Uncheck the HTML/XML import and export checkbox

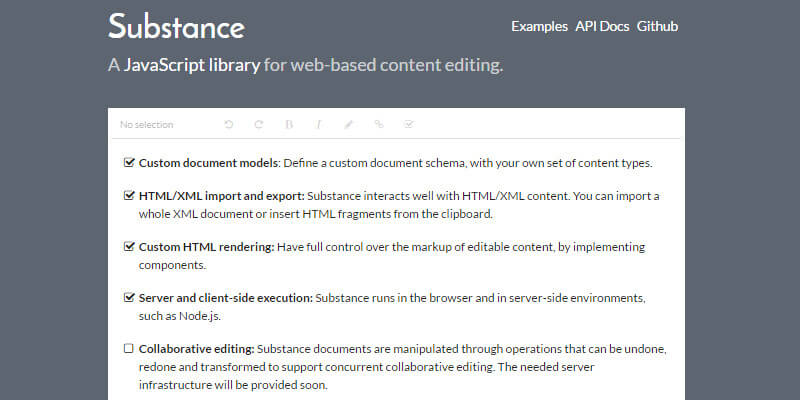point(129,196)
